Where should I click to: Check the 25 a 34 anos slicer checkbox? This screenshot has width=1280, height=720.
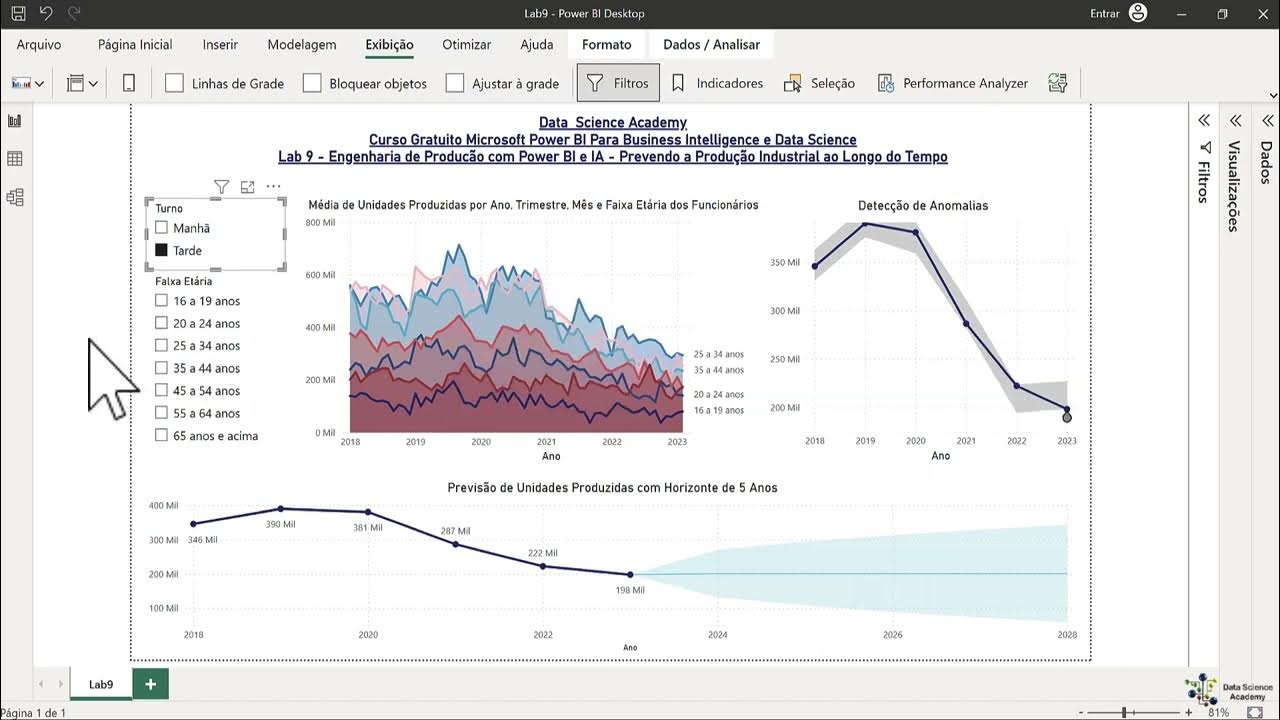[x=161, y=345]
